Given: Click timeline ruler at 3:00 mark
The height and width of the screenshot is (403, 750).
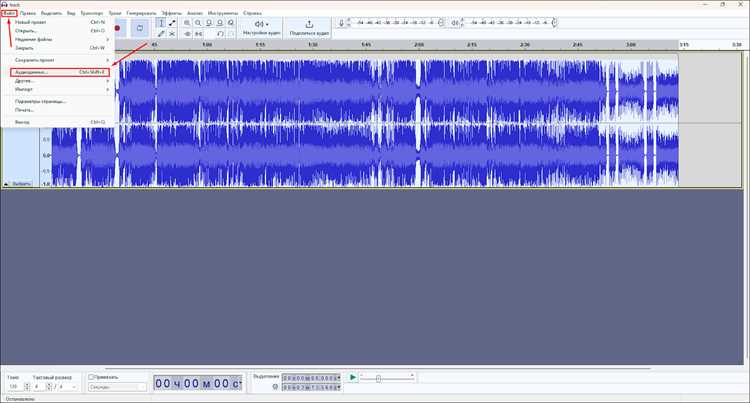Looking at the screenshot, I should 631,44.
